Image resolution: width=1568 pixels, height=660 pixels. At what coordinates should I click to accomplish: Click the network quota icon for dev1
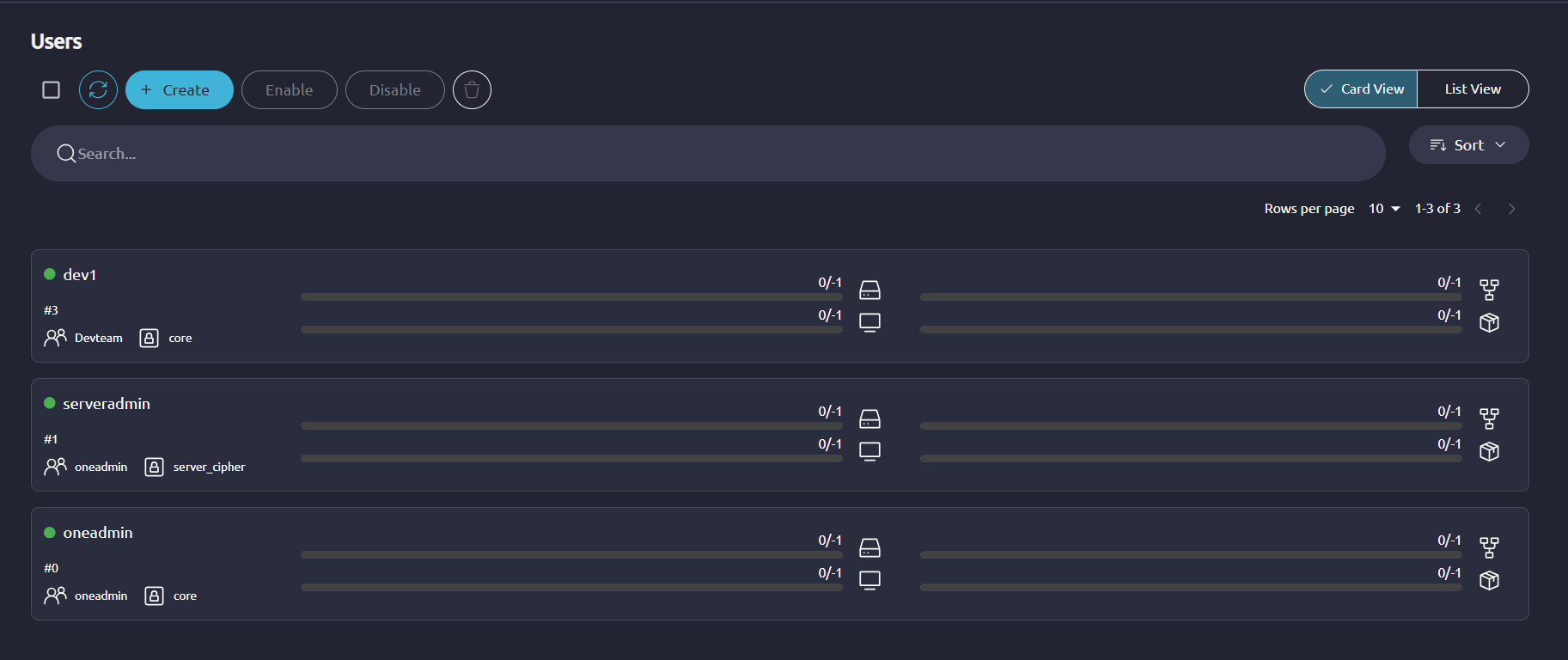(x=1489, y=290)
